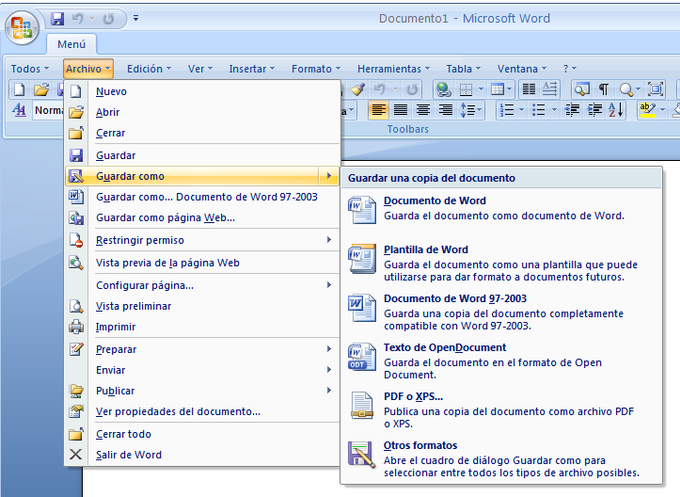Open the Bullets dropdown arrow
Viewport: 680px width, 497px height.
click(554, 110)
